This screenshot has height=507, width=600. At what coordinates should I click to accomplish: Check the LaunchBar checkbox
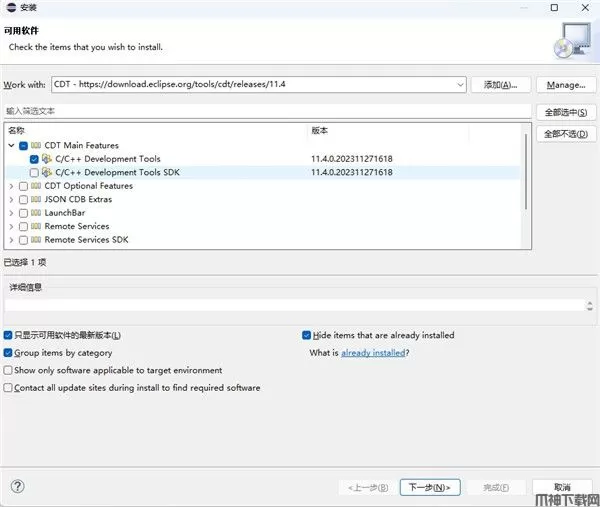pyautogui.click(x=23, y=213)
